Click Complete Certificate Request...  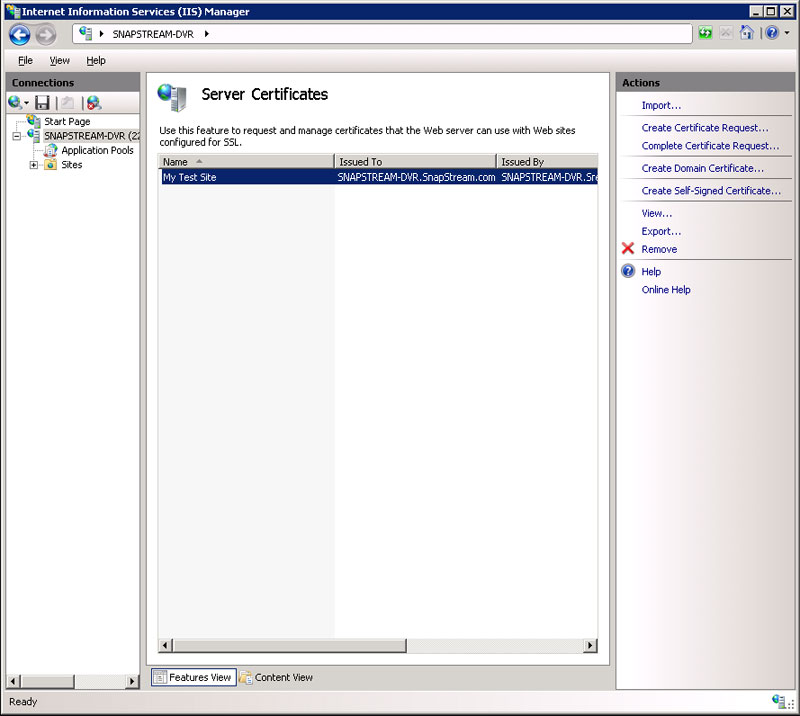(x=710, y=146)
